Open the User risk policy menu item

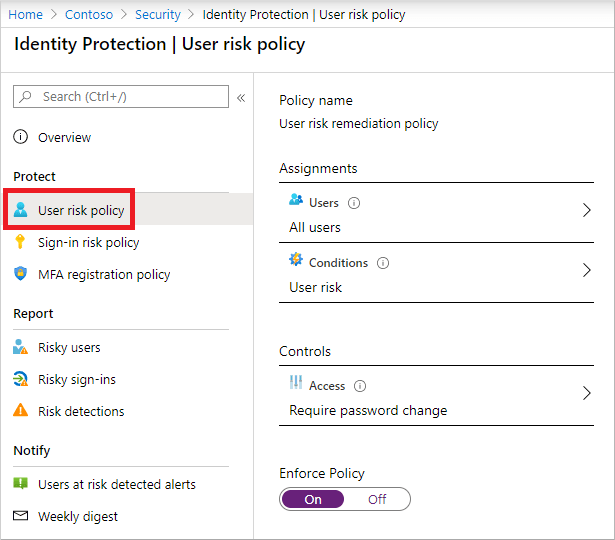pyautogui.click(x=81, y=210)
